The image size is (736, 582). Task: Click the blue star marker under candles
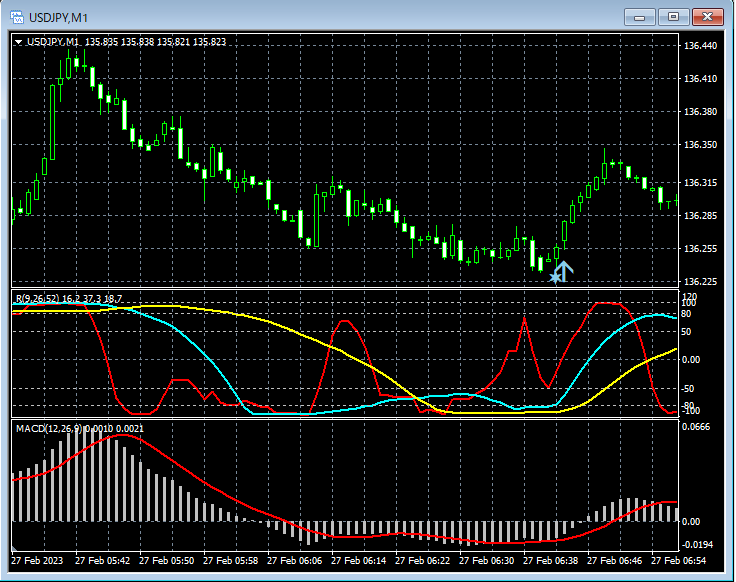tap(555, 277)
